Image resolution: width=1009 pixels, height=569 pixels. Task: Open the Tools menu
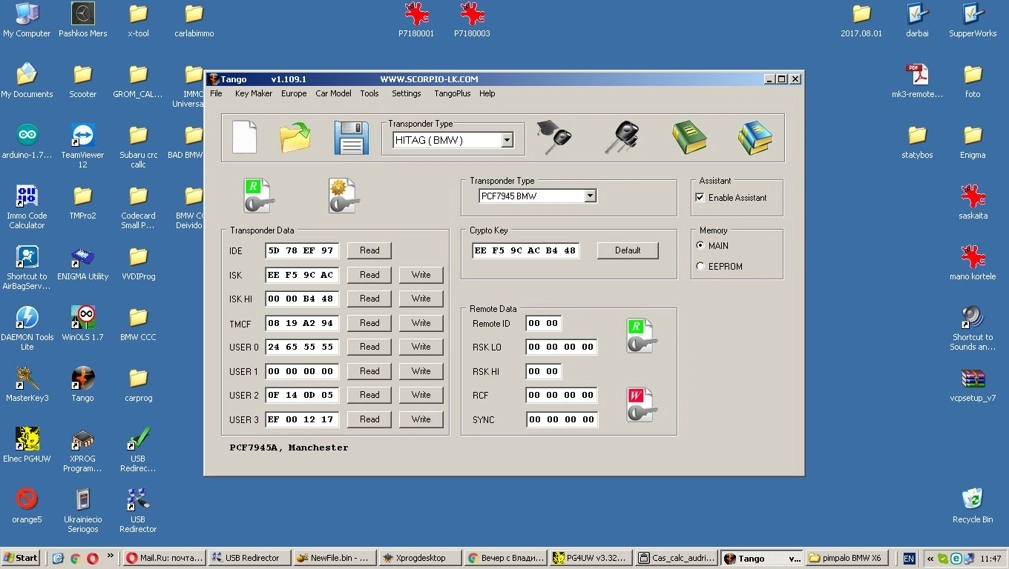[369, 93]
